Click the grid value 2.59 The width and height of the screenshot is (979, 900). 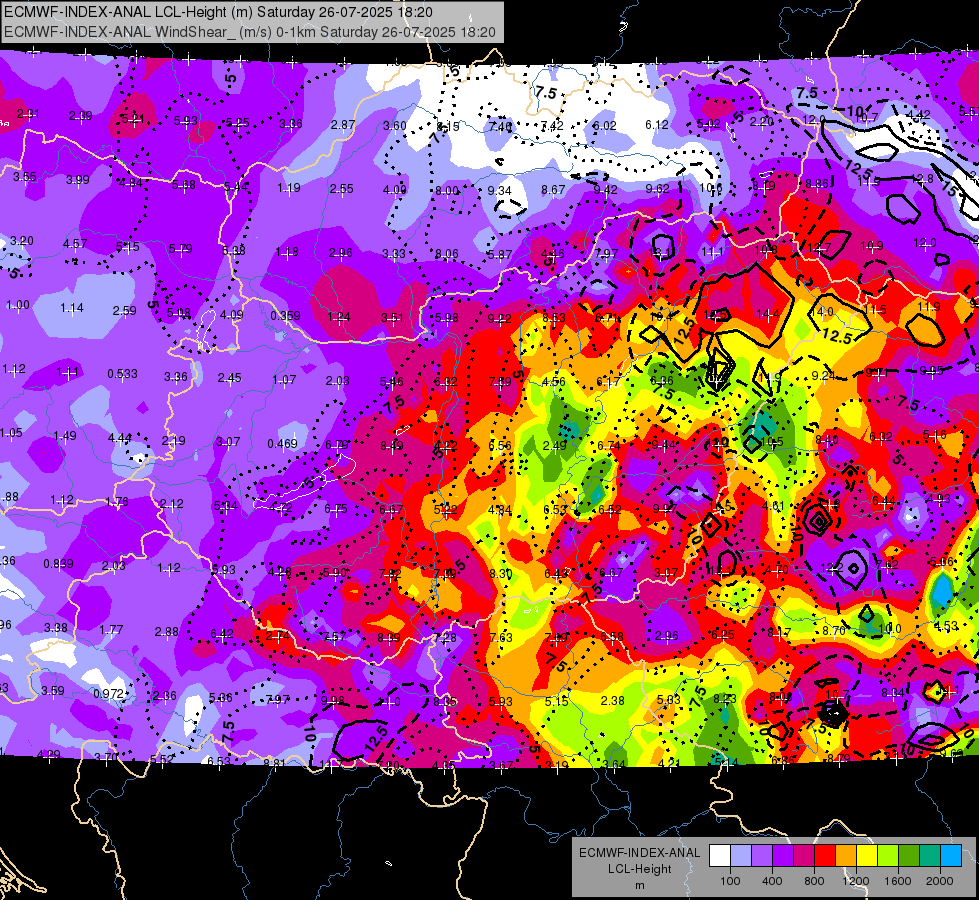(124, 310)
